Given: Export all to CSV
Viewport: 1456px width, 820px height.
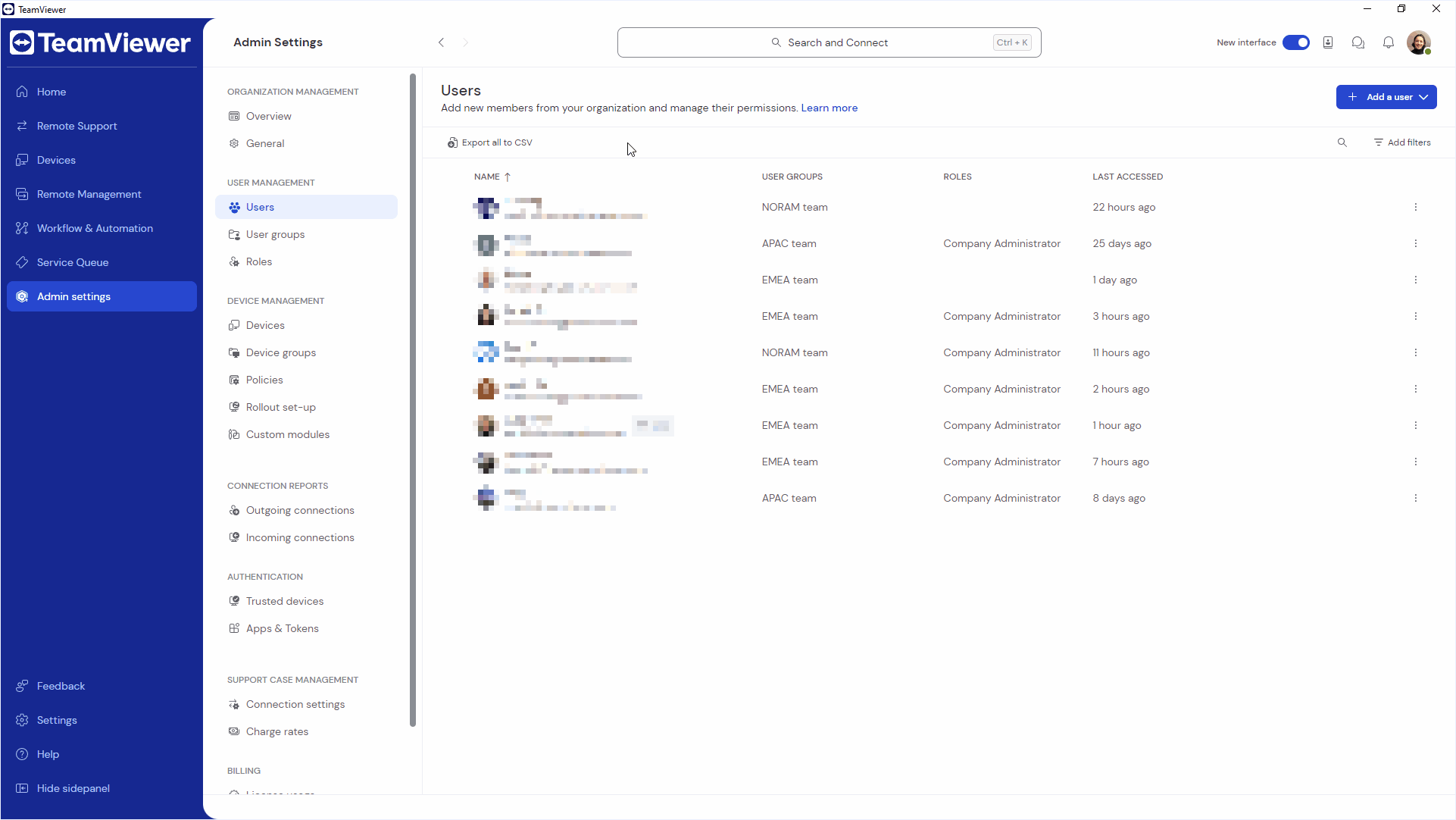Looking at the screenshot, I should pyautogui.click(x=490, y=142).
